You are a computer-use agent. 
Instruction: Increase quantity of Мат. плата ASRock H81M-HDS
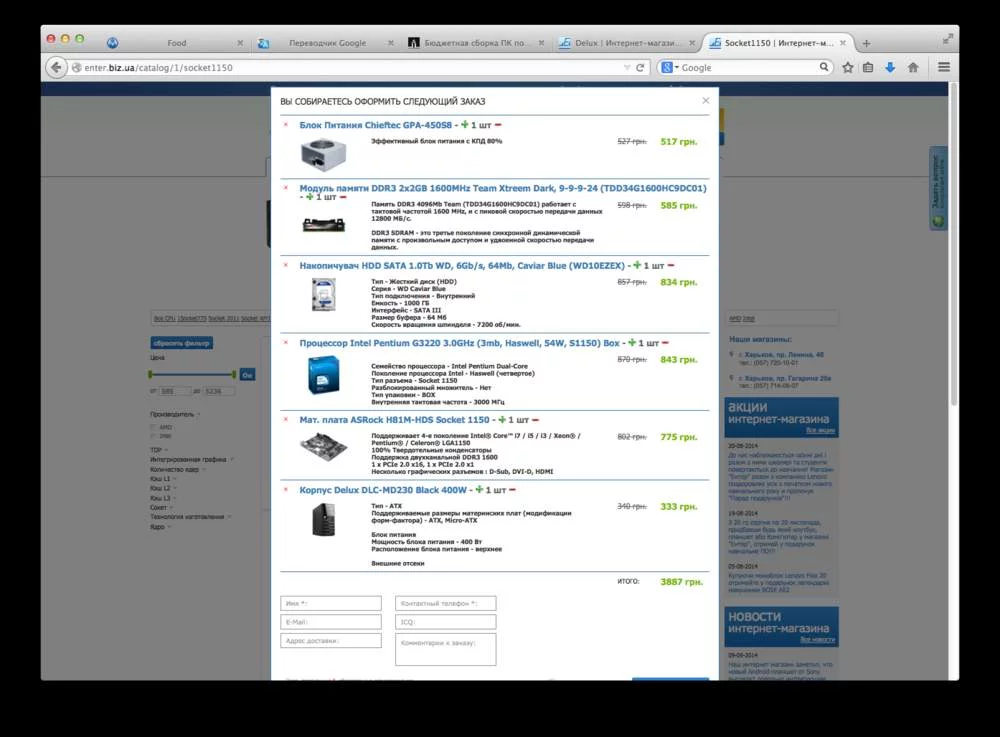(502, 420)
